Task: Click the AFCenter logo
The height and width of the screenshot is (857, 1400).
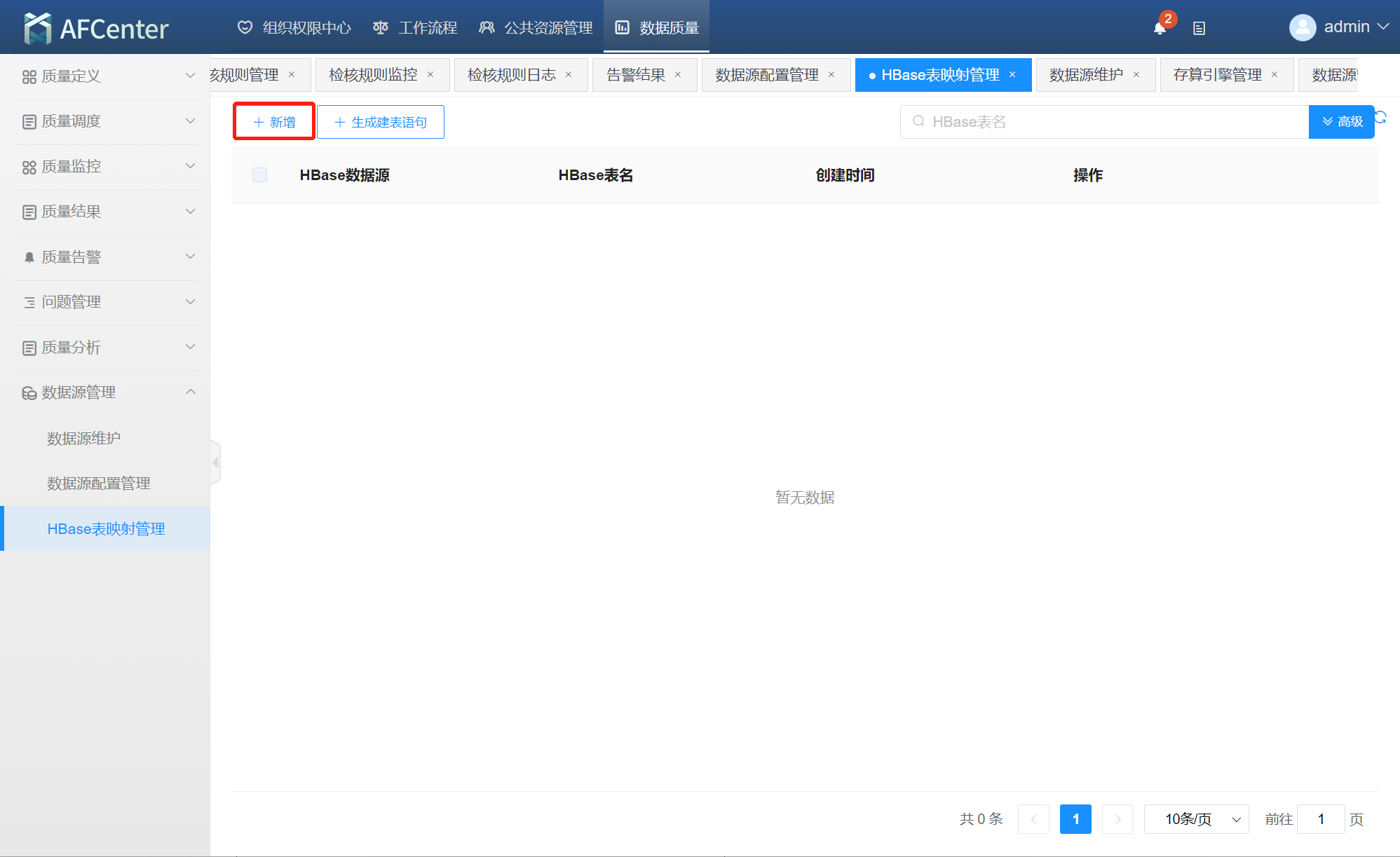Action: point(96,28)
